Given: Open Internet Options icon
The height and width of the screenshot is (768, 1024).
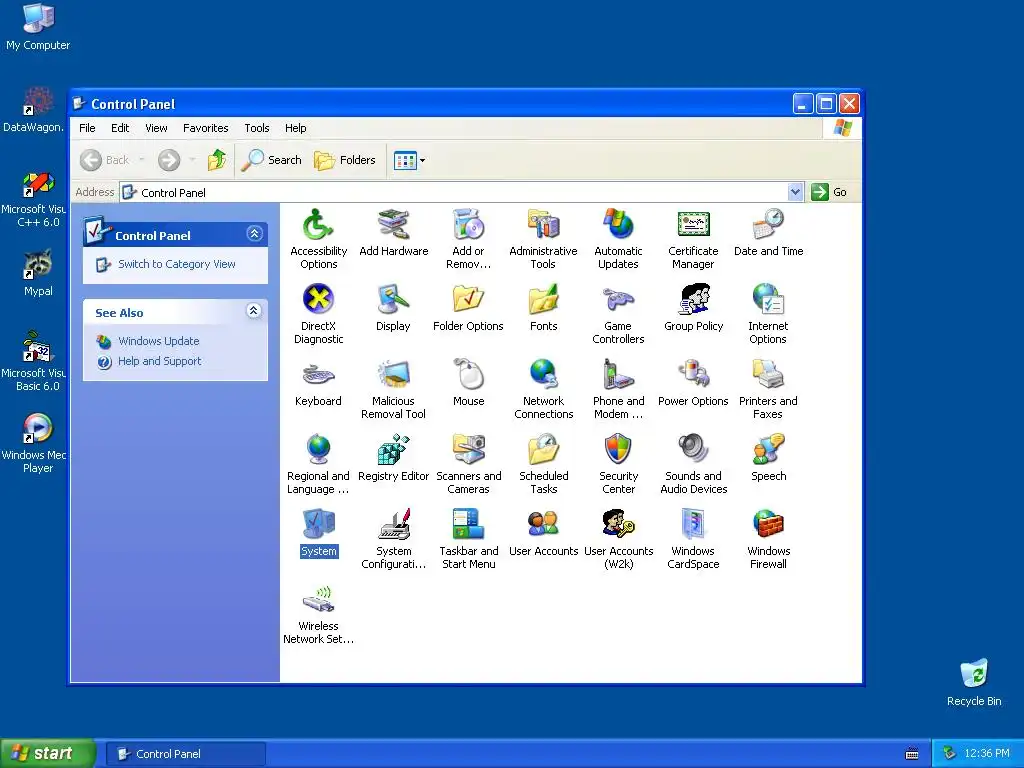Looking at the screenshot, I should click(x=768, y=313).
